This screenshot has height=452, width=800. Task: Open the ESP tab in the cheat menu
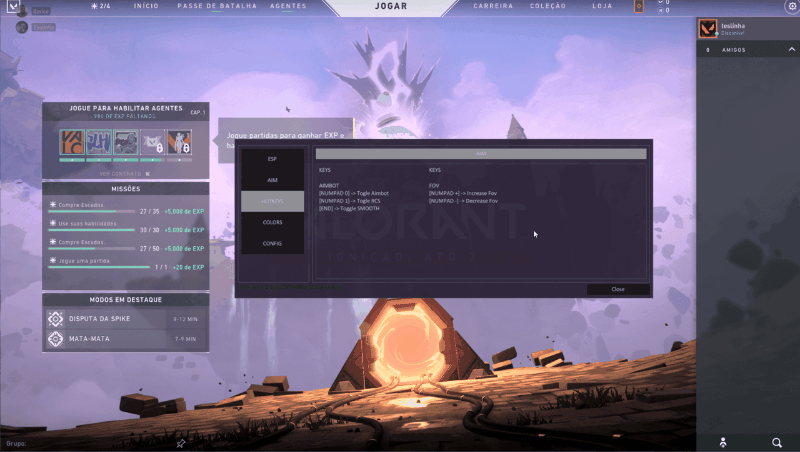[272, 159]
